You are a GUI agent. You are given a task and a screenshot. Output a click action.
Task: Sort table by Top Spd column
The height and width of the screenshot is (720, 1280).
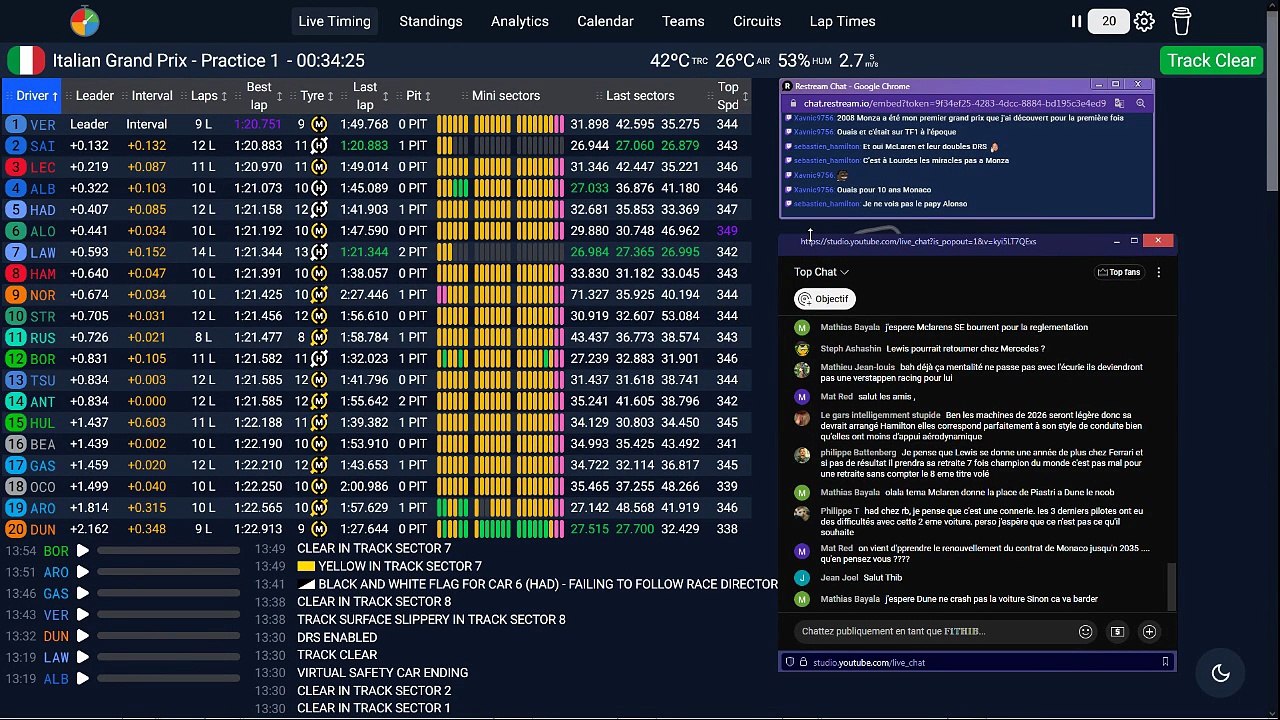732,96
